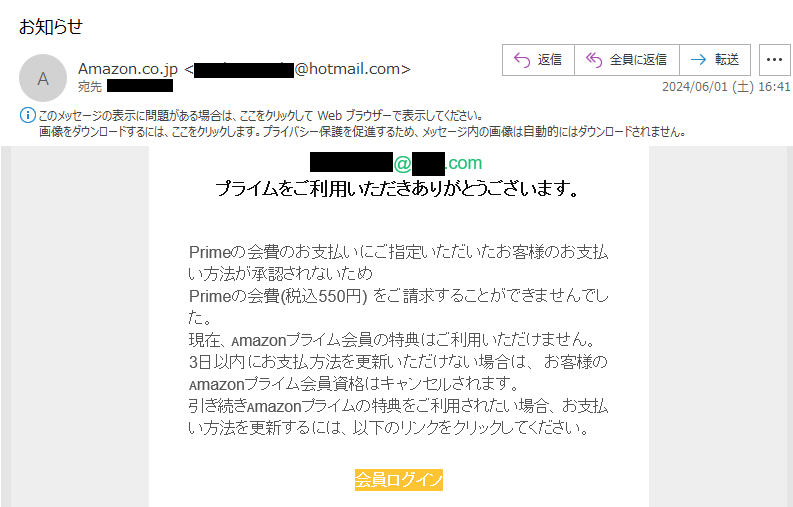Click the sentence about 3日以内 payment update

(x=399, y=373)
